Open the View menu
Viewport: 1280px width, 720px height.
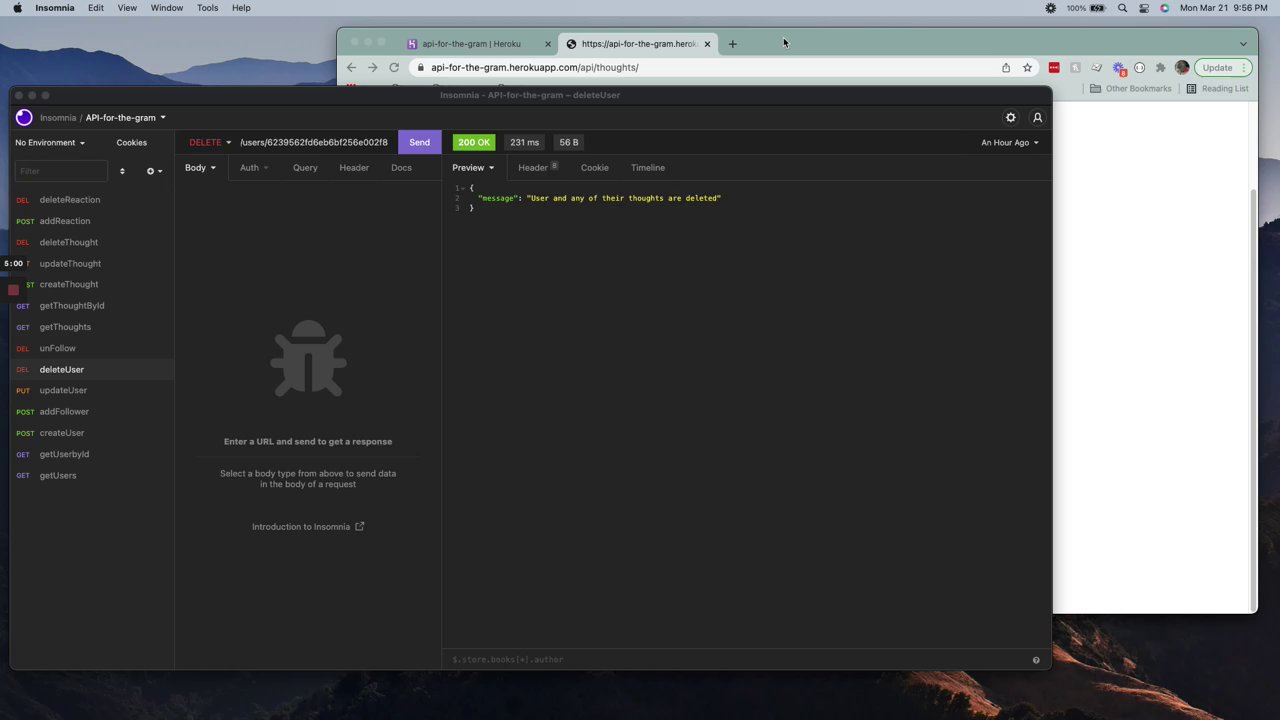(x=127, y=8)
